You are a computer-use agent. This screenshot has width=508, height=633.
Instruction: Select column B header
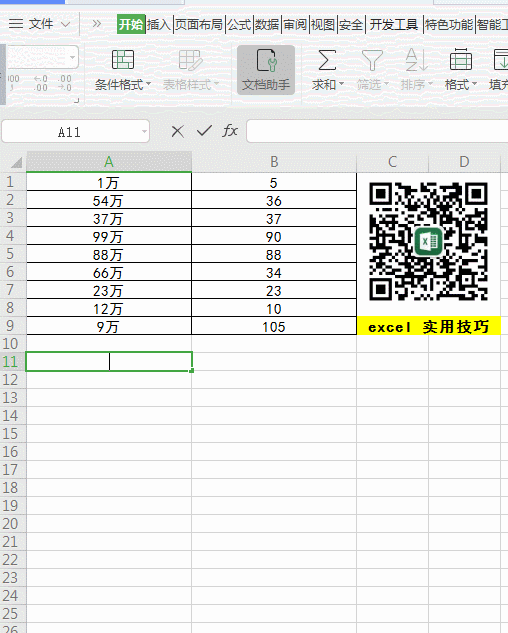point(274,162)
